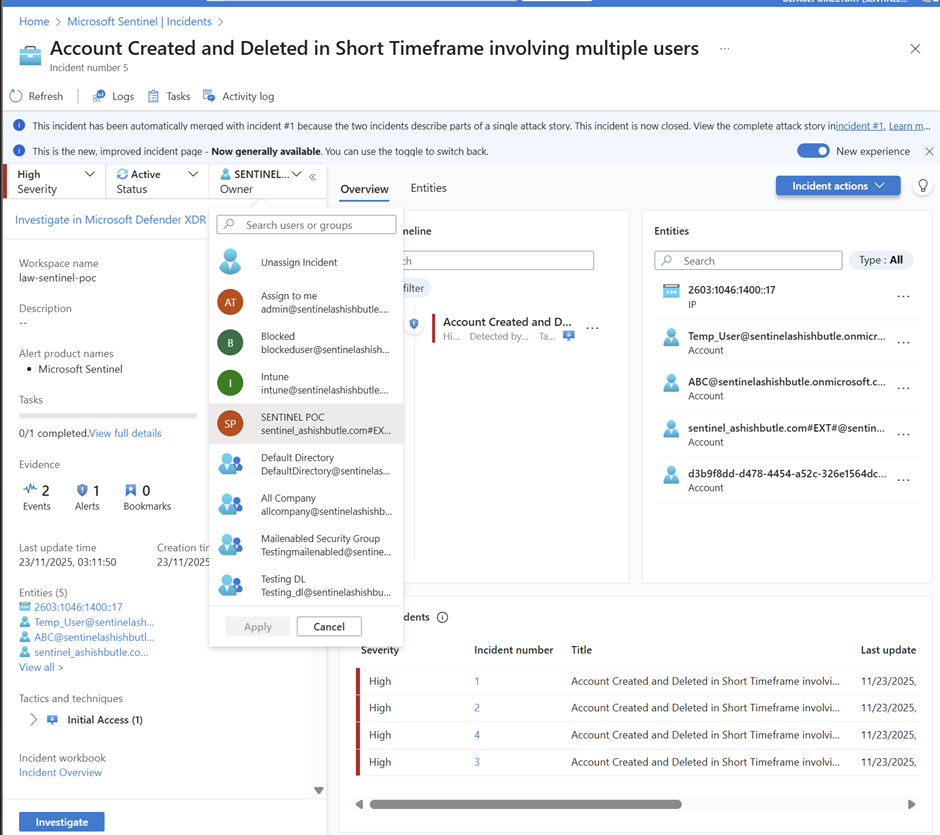Collapse the left details pane chevrons
This screenshot has width=940, height=835.
coord(313,177)
